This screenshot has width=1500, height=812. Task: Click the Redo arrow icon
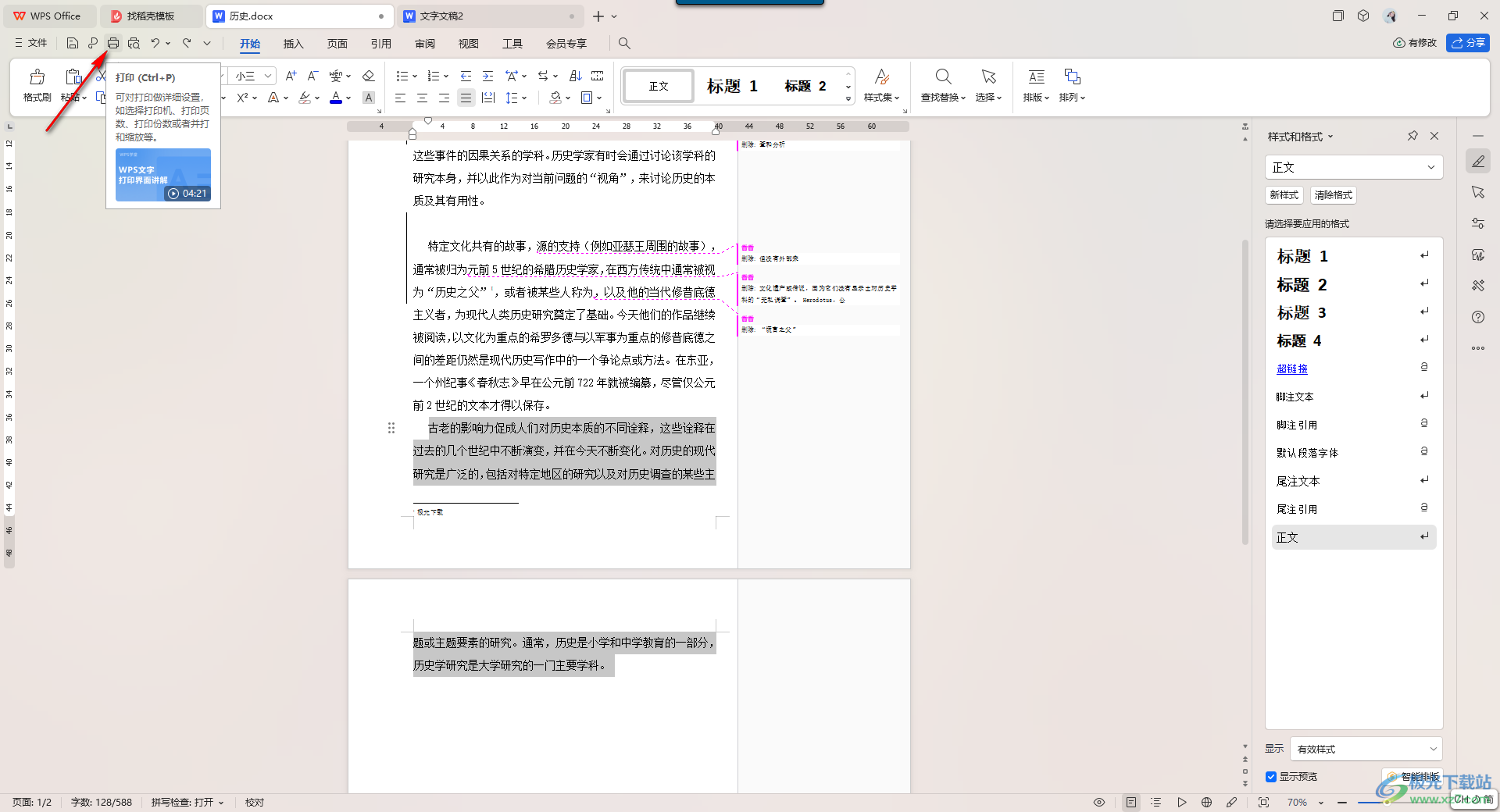coord(187,44)
